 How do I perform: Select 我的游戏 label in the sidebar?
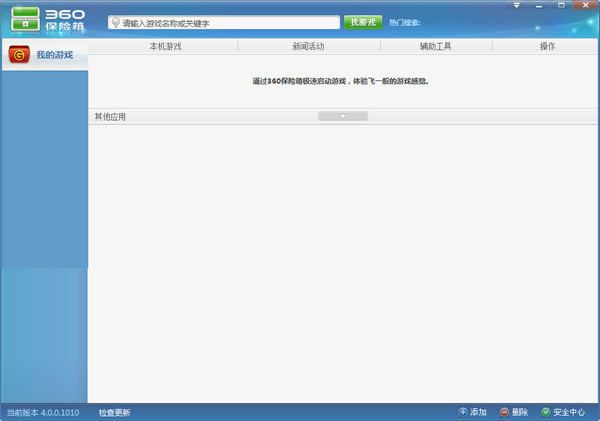tap(55, 55)
